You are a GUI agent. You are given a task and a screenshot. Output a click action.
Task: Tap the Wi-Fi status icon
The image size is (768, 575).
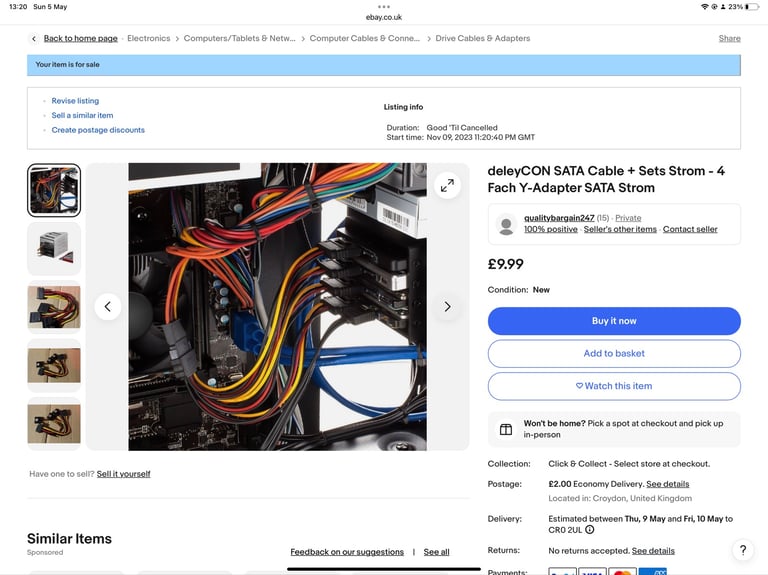704,7
